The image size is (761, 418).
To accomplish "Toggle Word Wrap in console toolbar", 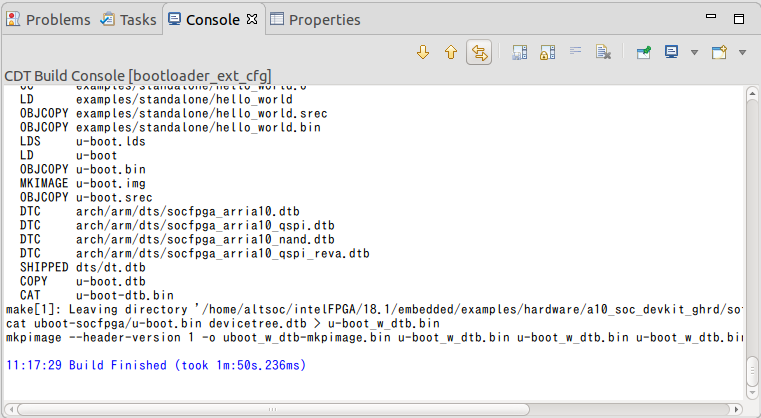I will (575, 52).
